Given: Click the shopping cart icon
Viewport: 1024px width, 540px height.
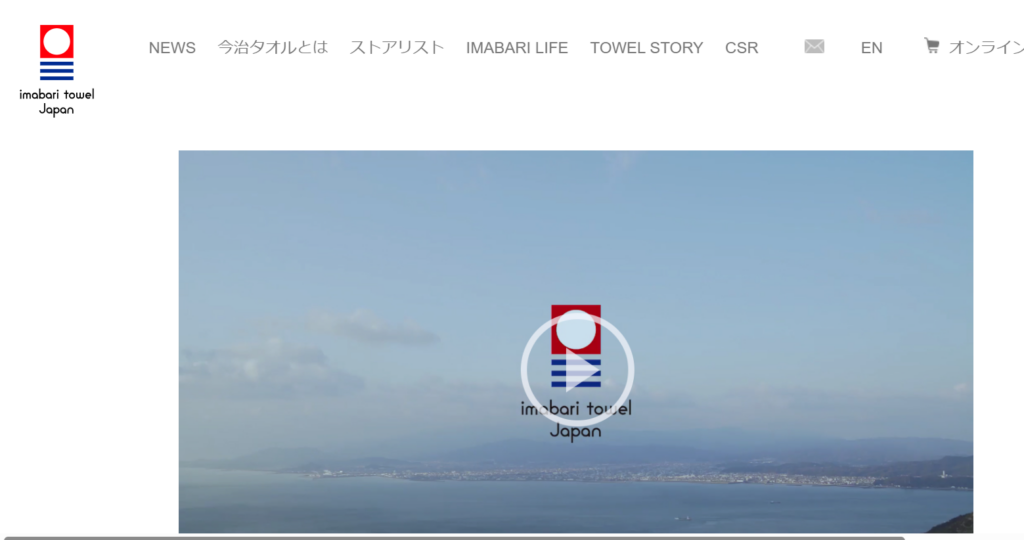Looking at the screenshot, I should [931, 46].
